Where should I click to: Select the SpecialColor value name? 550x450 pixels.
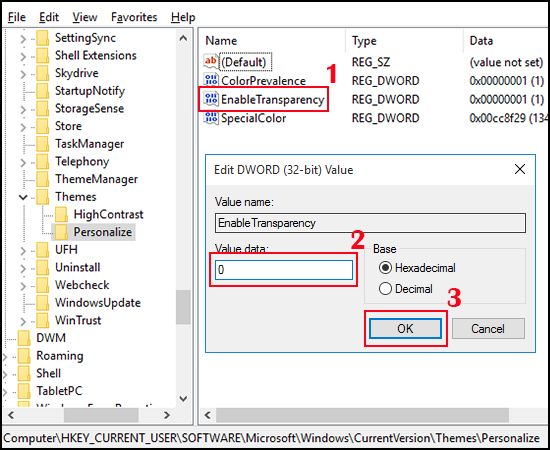coord(253,118)
